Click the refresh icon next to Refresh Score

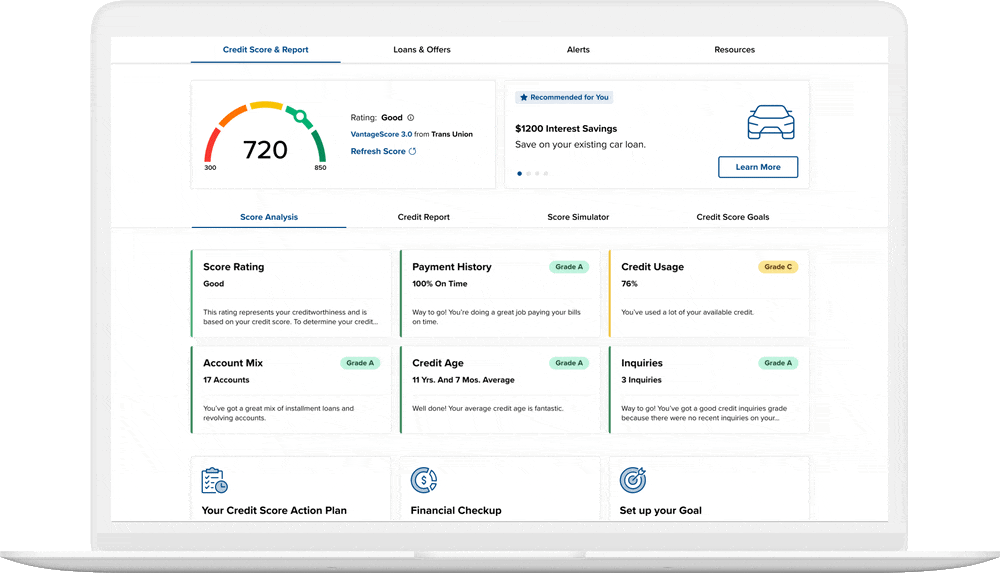click(413, 151)
